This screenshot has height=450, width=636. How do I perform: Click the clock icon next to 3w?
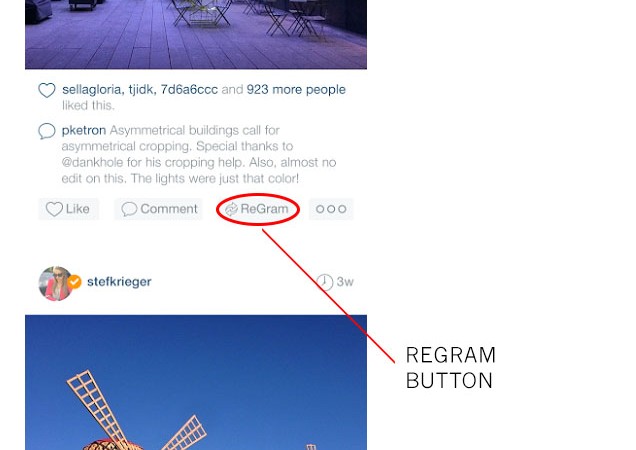coord(324,282)
